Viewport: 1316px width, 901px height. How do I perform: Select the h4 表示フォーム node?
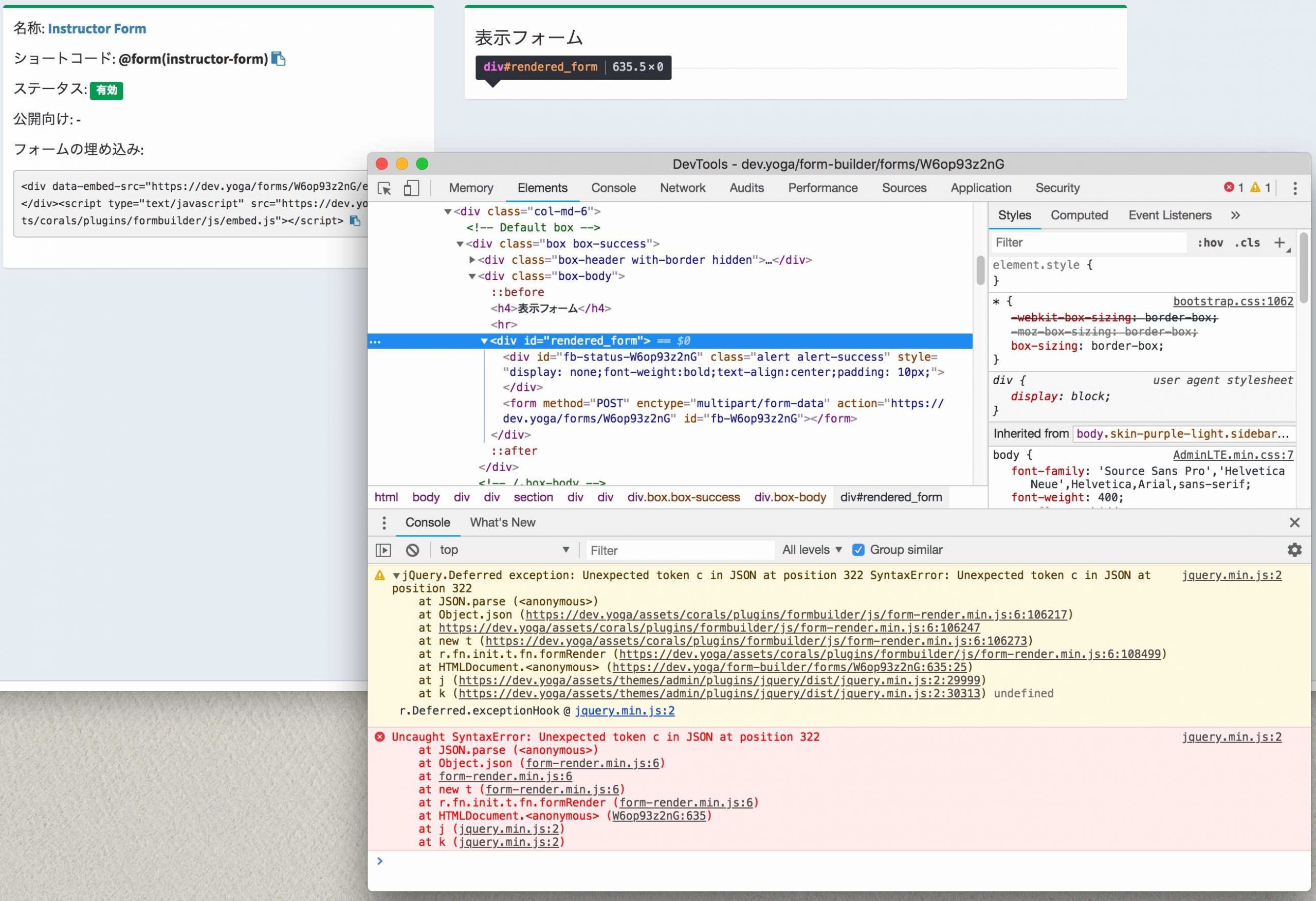551,309
